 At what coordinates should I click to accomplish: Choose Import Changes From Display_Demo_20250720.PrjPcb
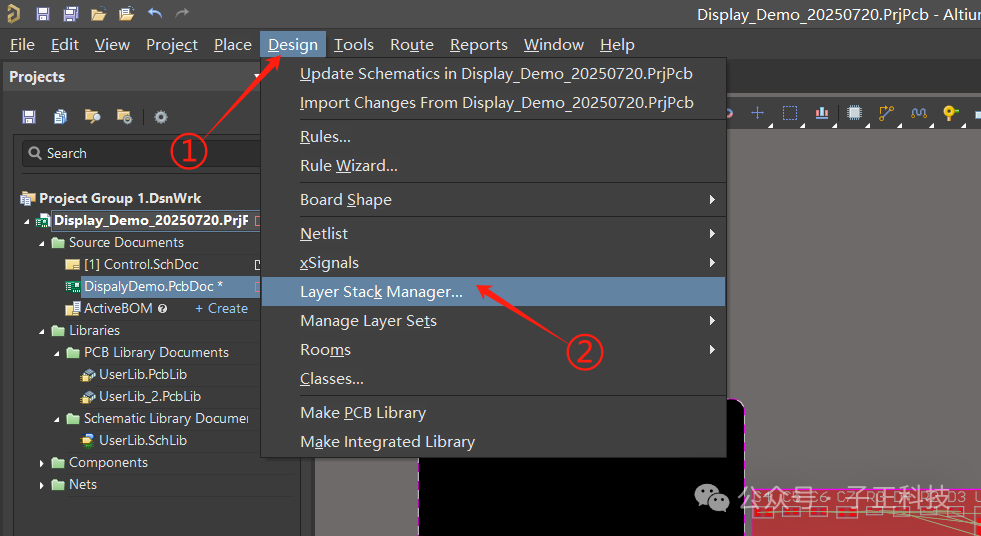494,103
